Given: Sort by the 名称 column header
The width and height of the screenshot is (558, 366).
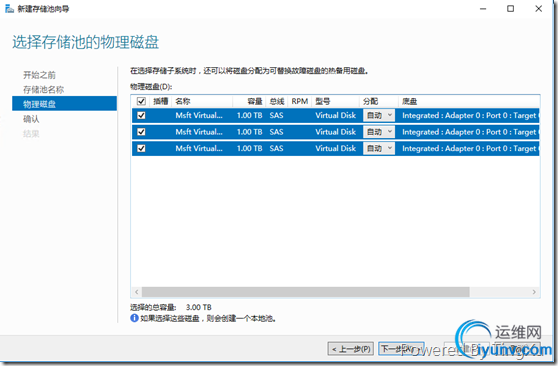Looking at the screenshot, I should (202, 101).
